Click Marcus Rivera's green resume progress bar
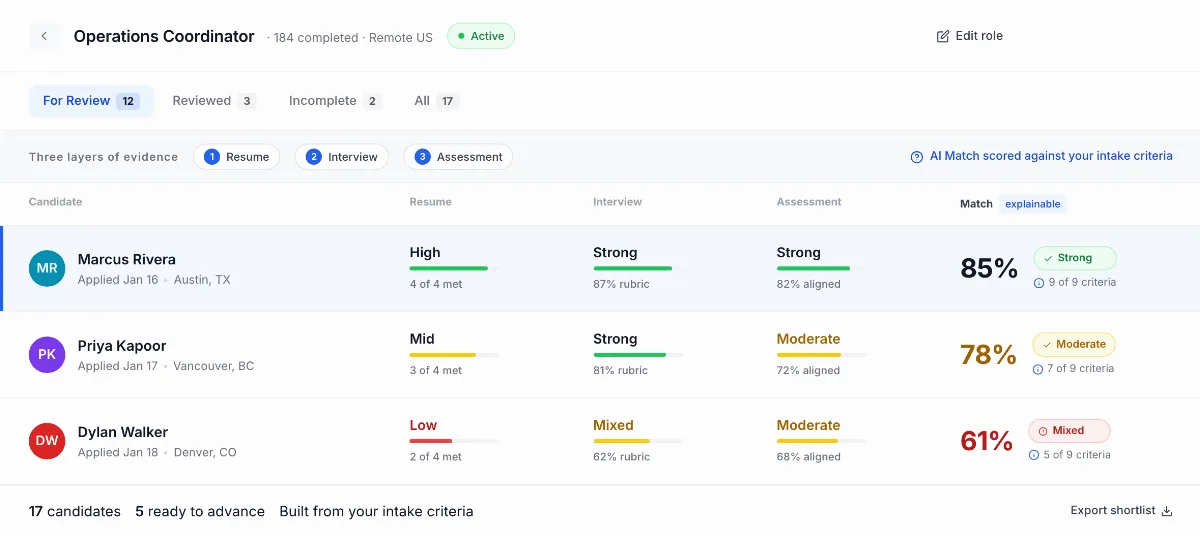Image resolution: width=1200 pixels, height=536 pixels. [x=454, y=268]
